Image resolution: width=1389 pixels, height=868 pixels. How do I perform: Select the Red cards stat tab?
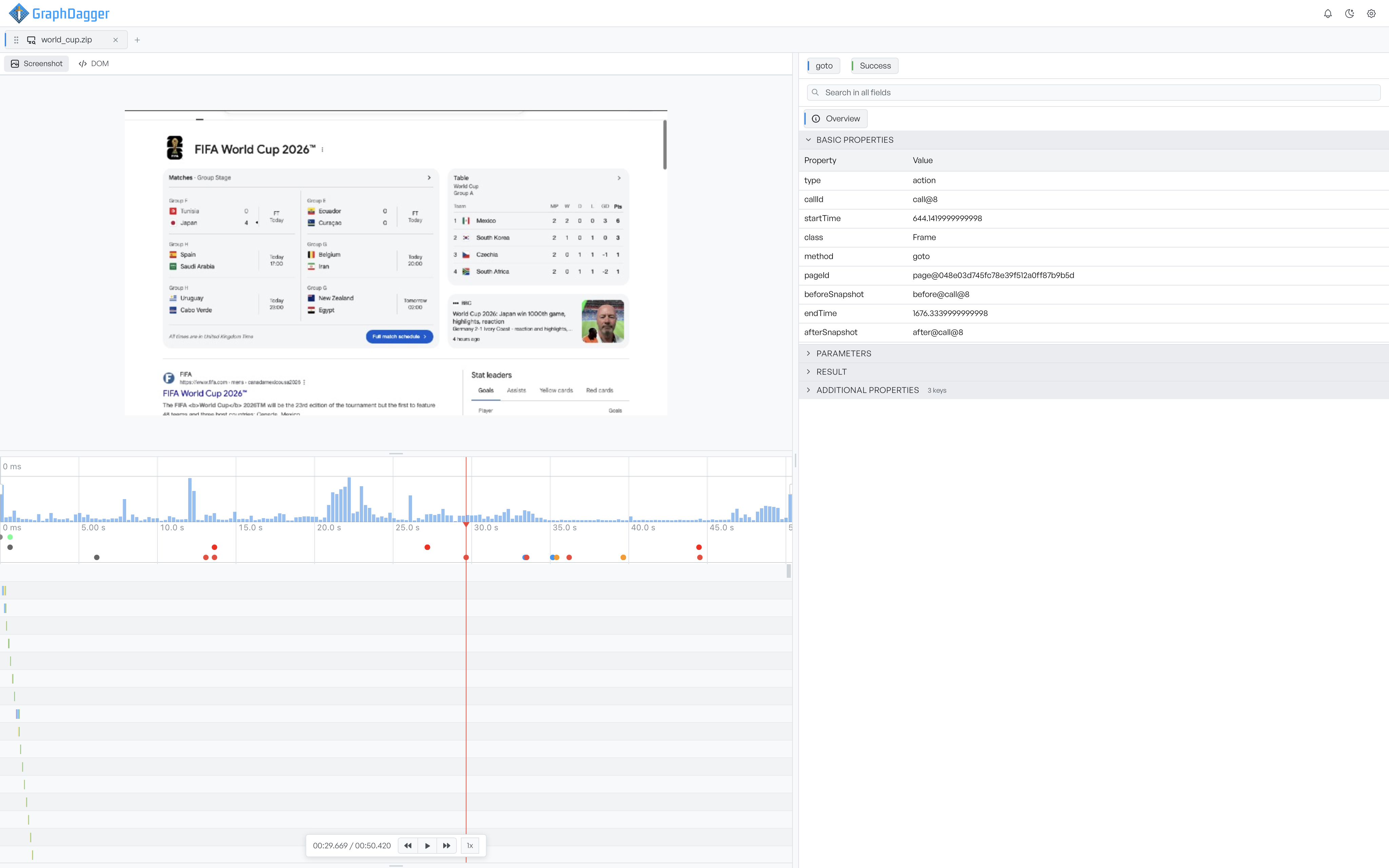pos(599,390)
